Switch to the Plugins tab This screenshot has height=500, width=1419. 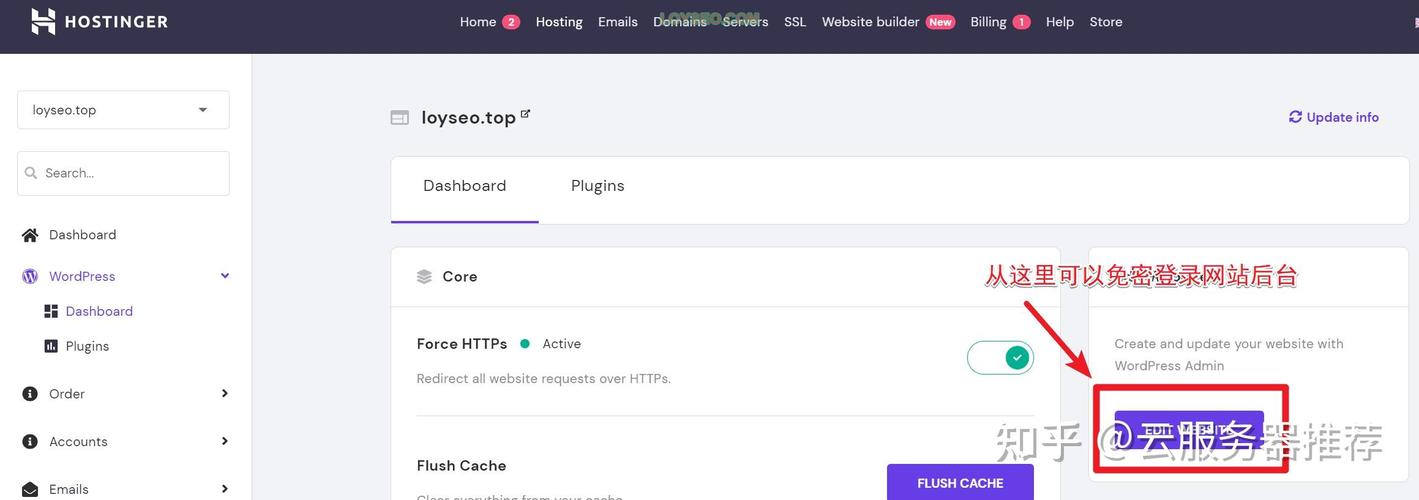coord(597,186)
